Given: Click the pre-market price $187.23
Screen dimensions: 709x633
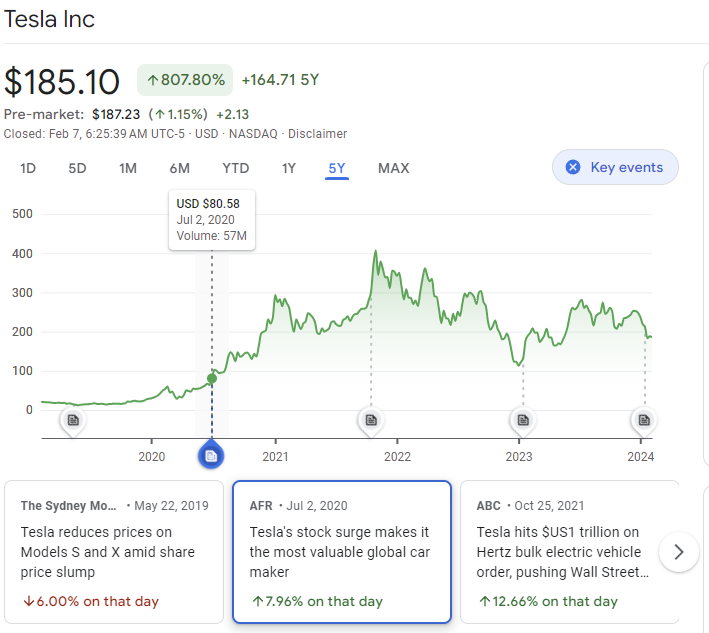Looking at the screenshot, I should (x=116, y=114).
